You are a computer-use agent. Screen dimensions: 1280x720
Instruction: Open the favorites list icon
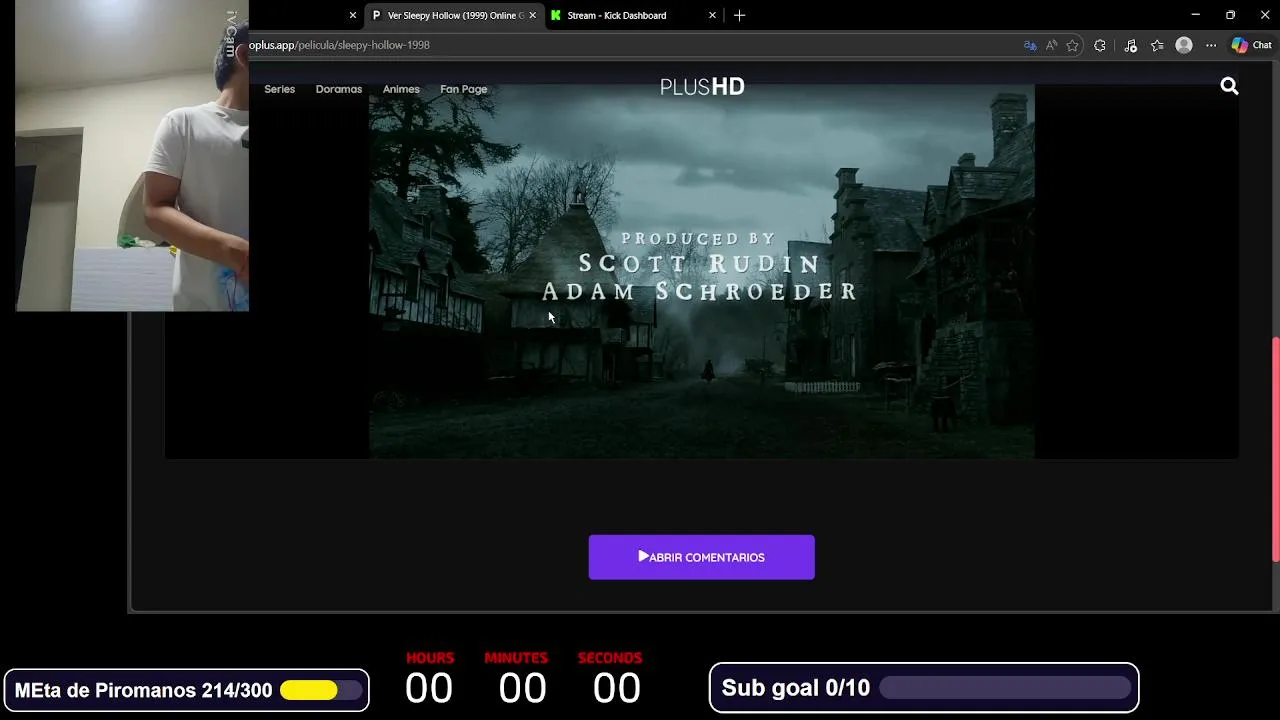pyautogui.click(x=1157, y=45)
